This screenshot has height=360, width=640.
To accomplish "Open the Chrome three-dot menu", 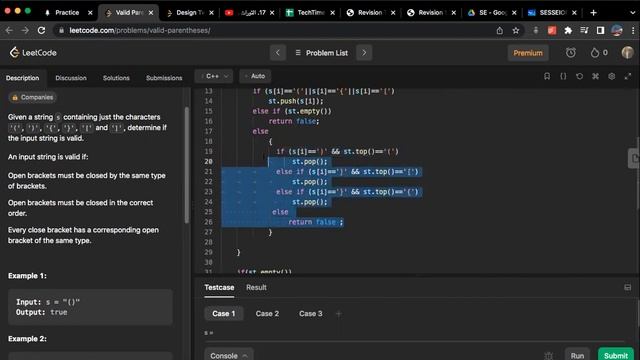I will click(x=633, y=30).
